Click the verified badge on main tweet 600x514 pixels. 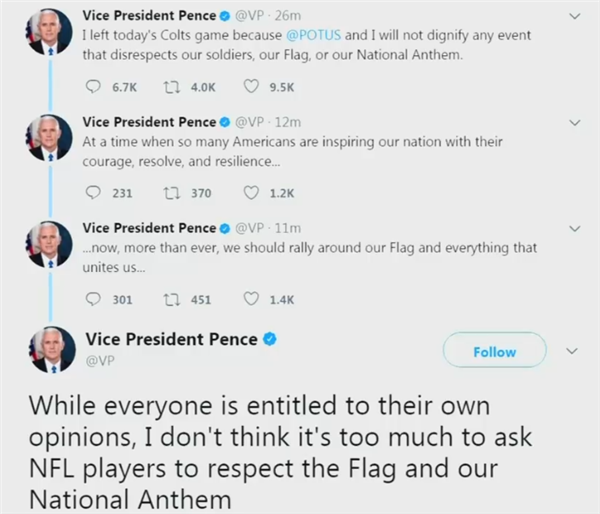point(270,340)
